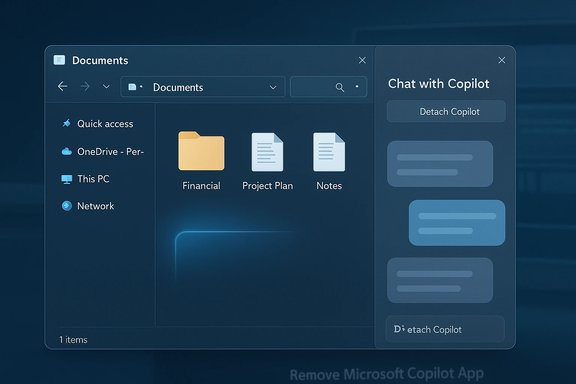Click the forward arrow in the toolbar
The width and height of the screenshot is (576, 384).
click(x=85, y=86)
